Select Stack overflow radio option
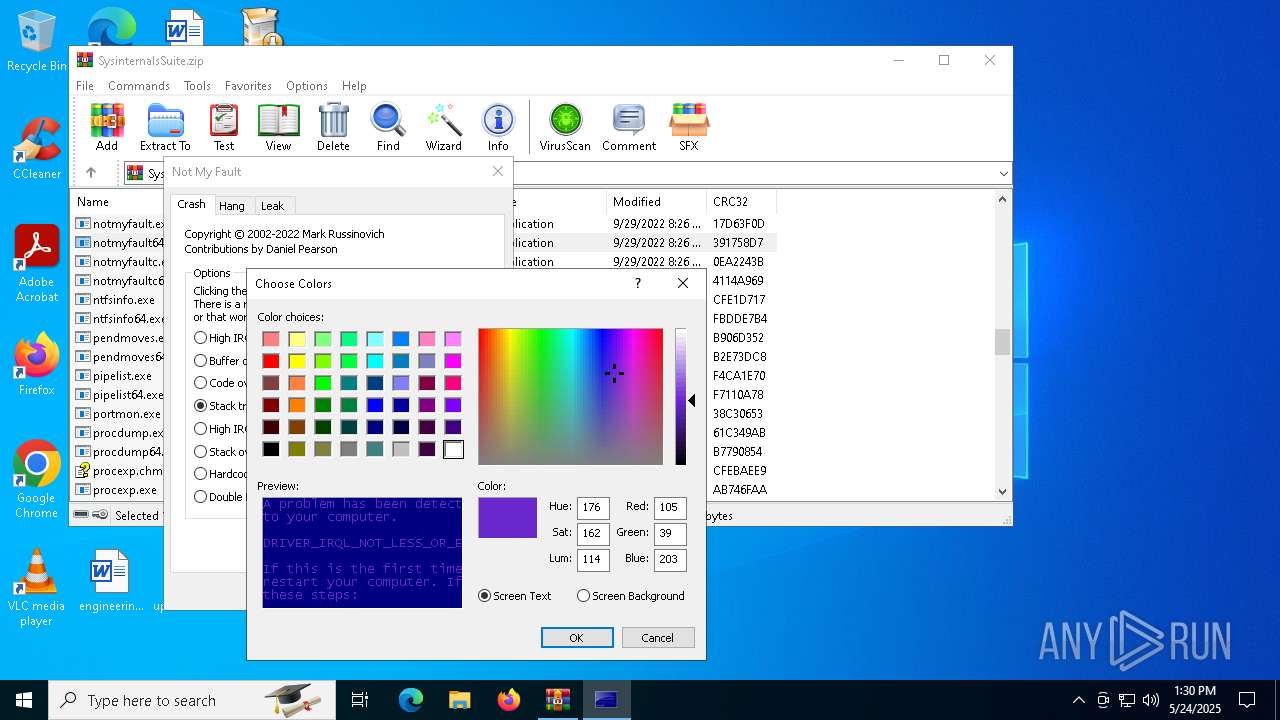 [x=201, y=452]
